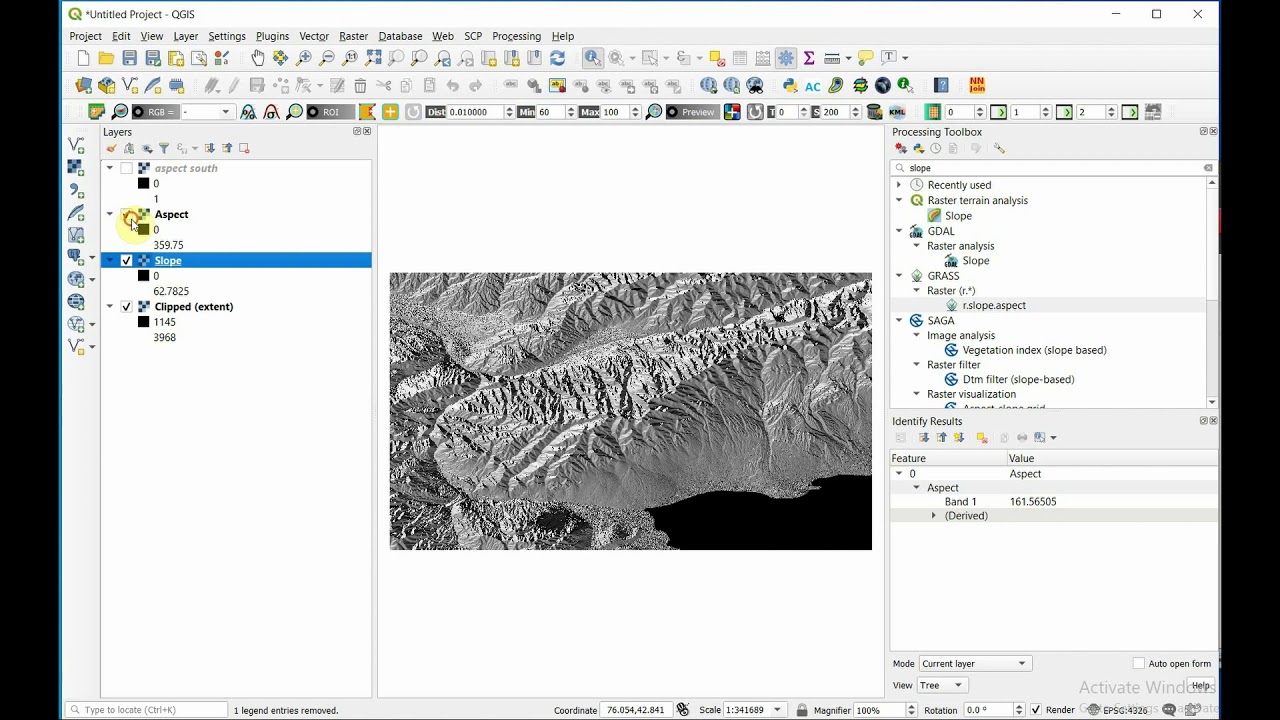Collapse the Raster terrain analysis group

[x=899, y=200]
